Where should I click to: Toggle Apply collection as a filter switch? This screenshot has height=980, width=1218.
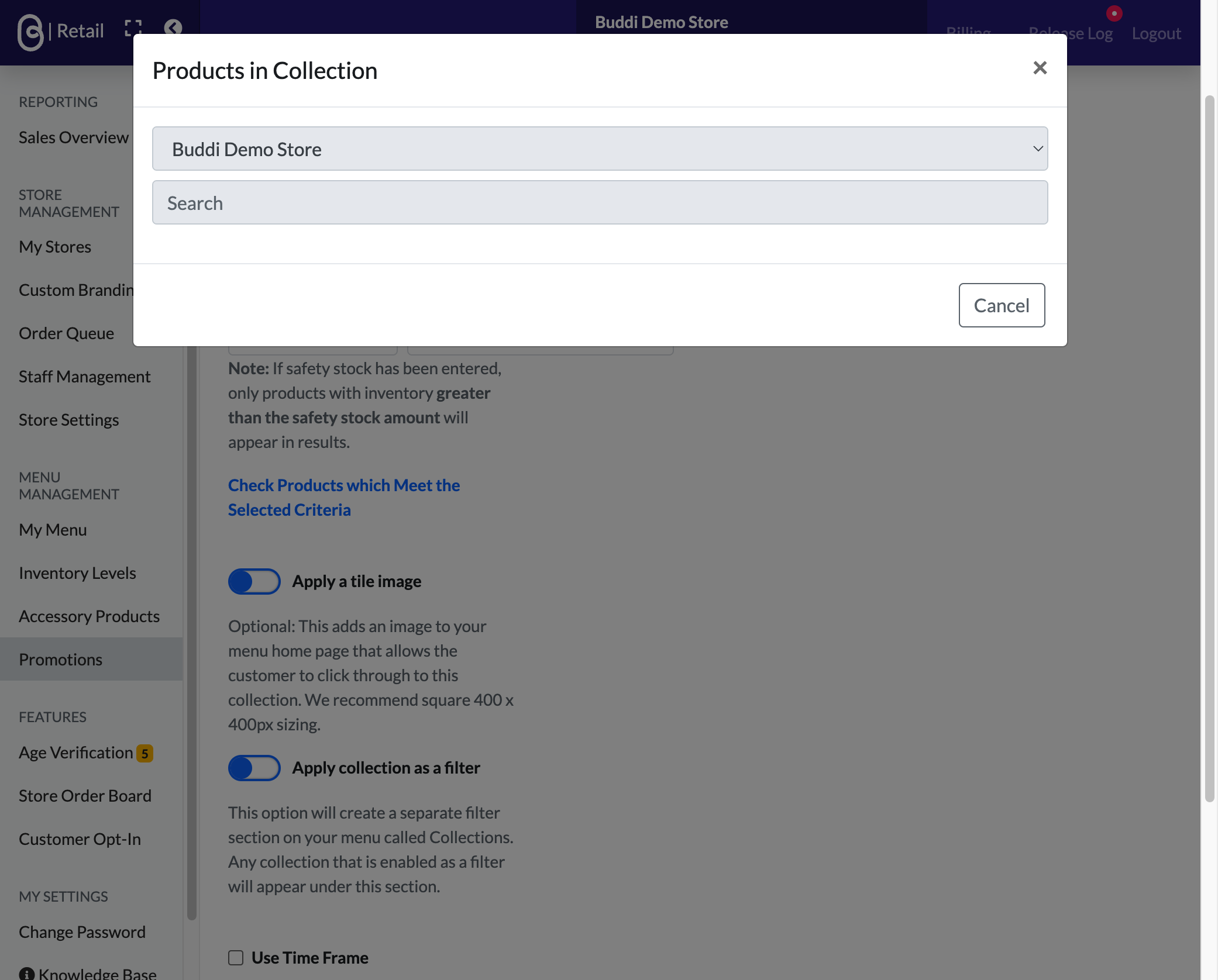click(x=254, y=768)
